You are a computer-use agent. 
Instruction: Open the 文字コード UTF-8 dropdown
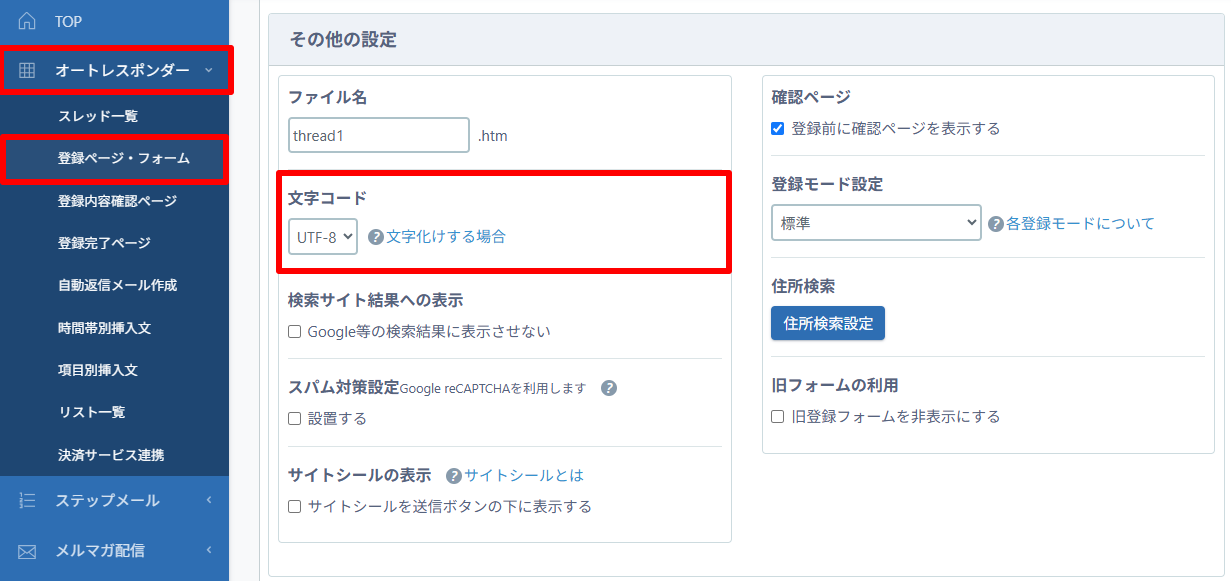tap(323, 237)
